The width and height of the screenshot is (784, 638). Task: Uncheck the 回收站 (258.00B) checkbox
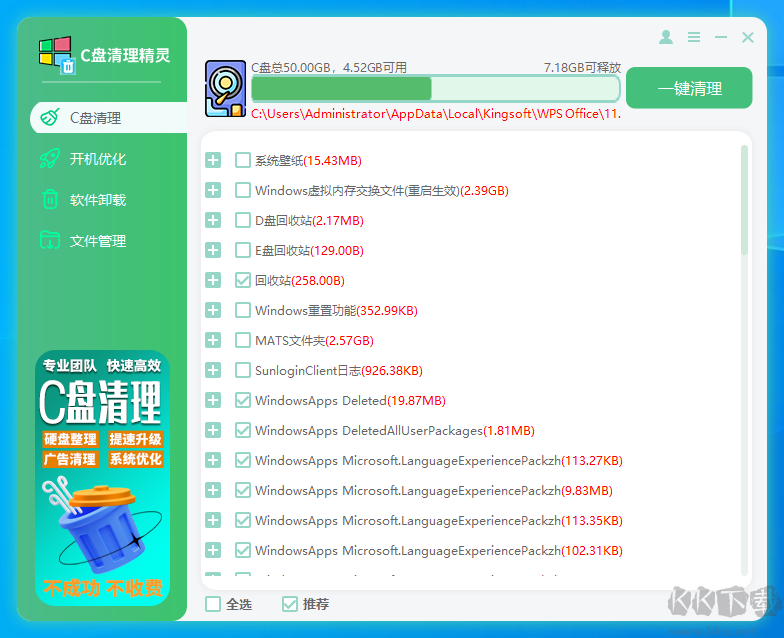point(243,280)
